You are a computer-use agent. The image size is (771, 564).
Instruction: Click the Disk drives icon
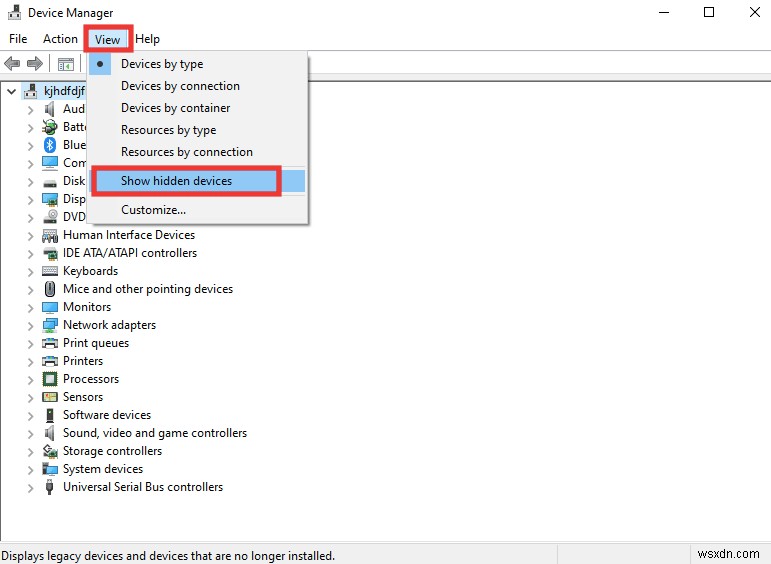click(50, 181)
